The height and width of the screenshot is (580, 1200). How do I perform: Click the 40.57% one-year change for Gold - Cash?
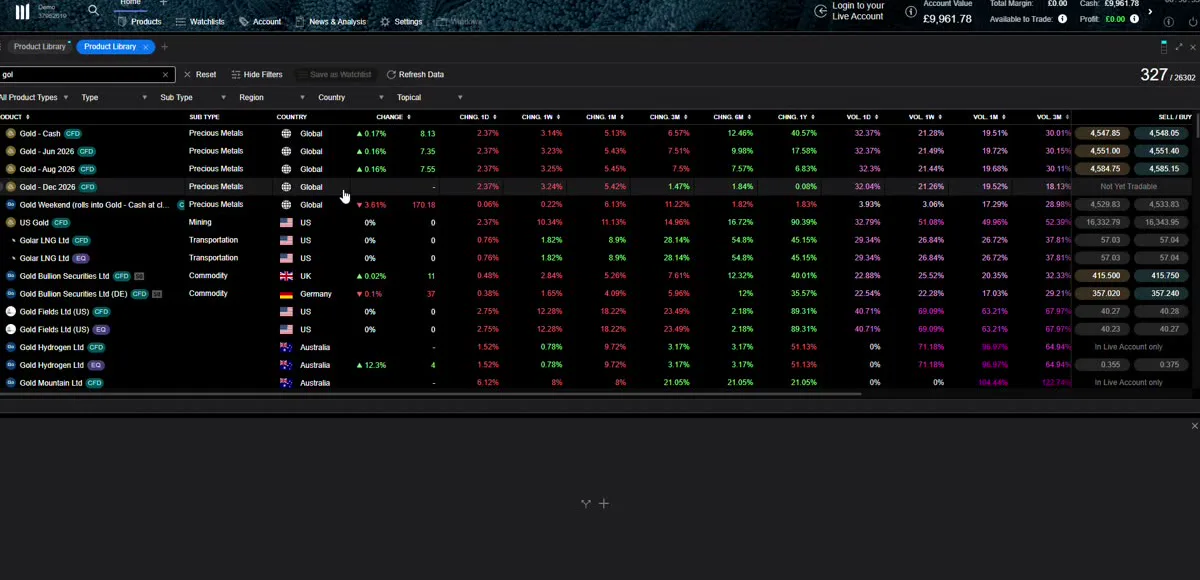tap(804, 133)
